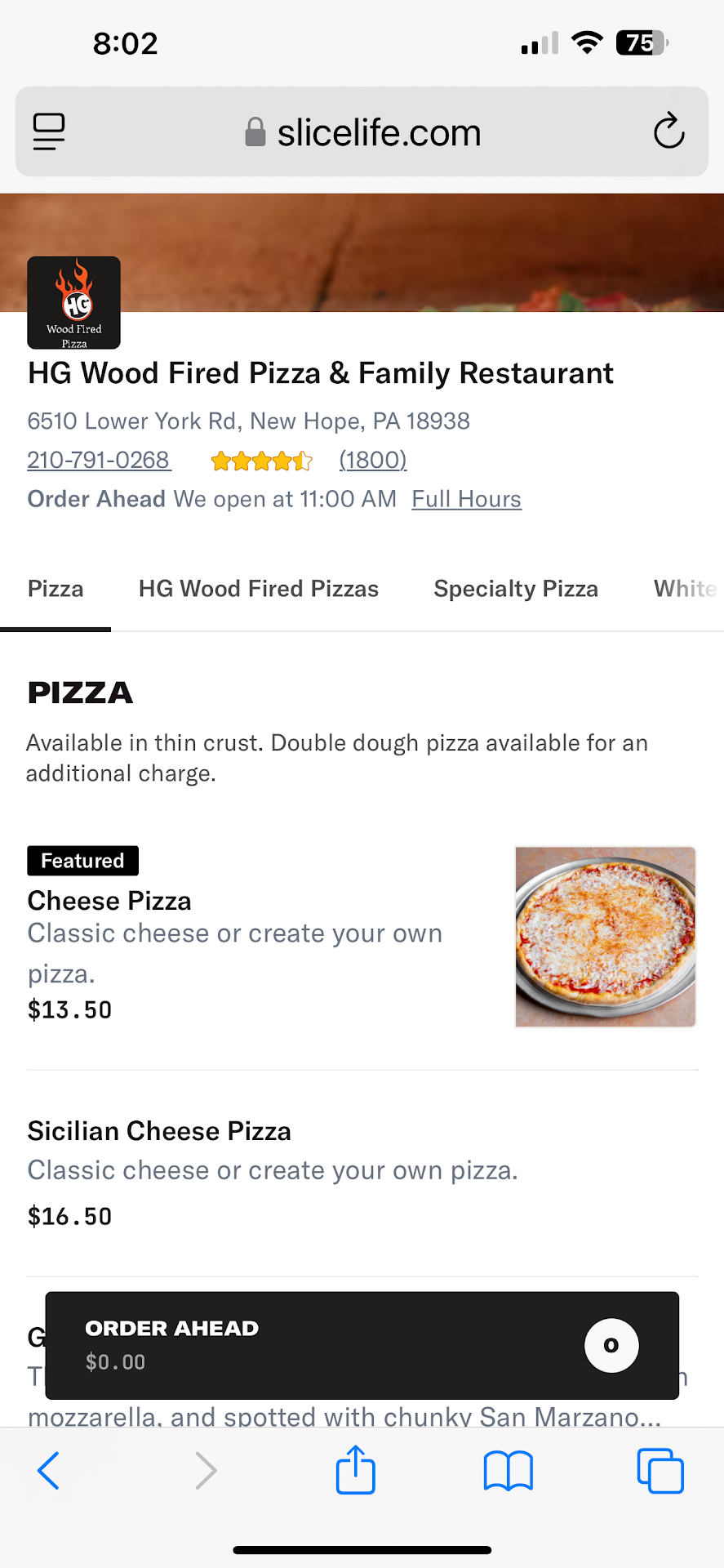
Task: View the Full Hours link
Action: click(x=466, y=499)
